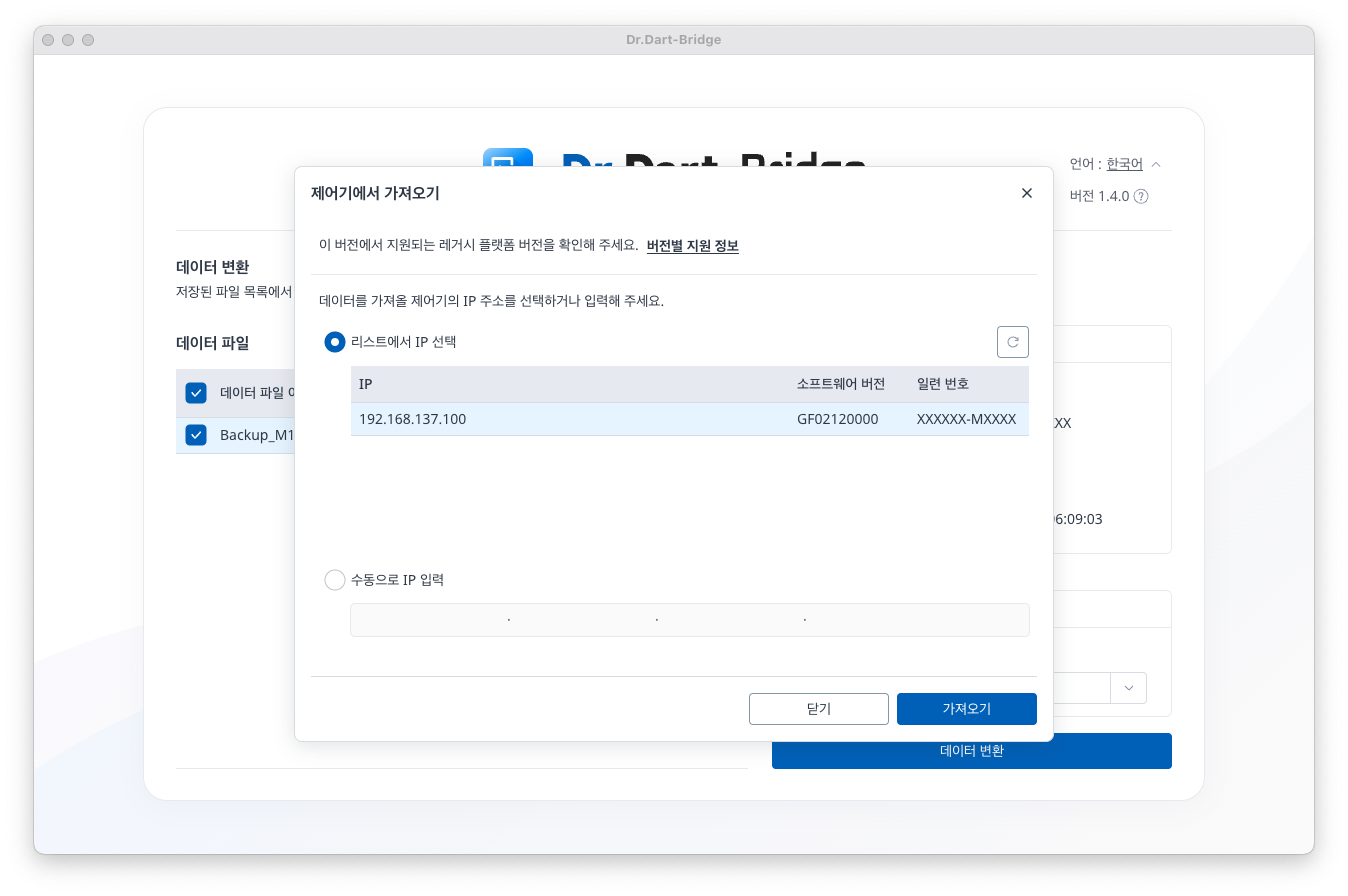The width and height of the screenshot is (1348, 896).
Task: Expand the language chevron beside 한국어
Action: 1156,164
